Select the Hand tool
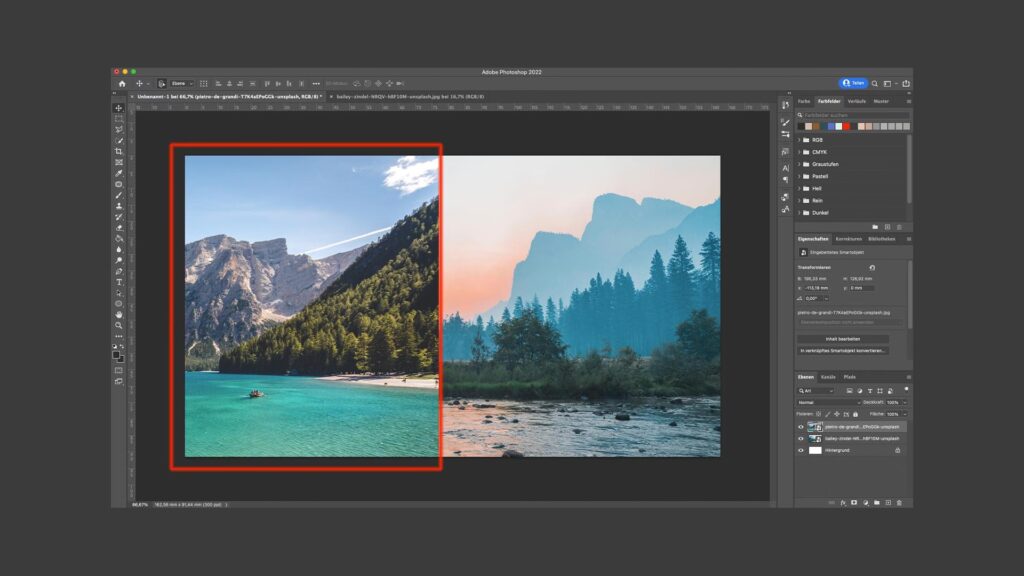 (x=119, y=314)
